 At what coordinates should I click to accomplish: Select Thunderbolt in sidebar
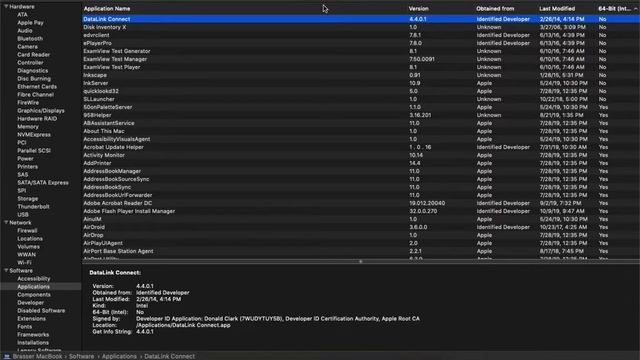point(33,207)
